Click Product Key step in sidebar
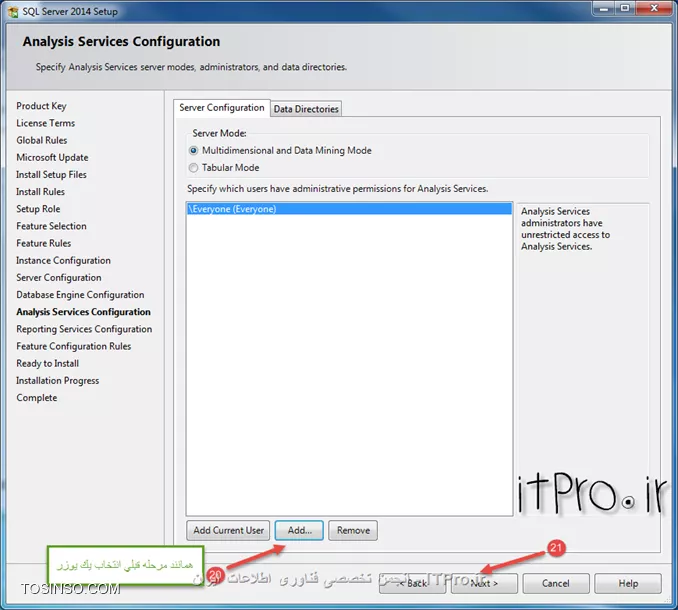678x610 pixels. pos(42,106)
